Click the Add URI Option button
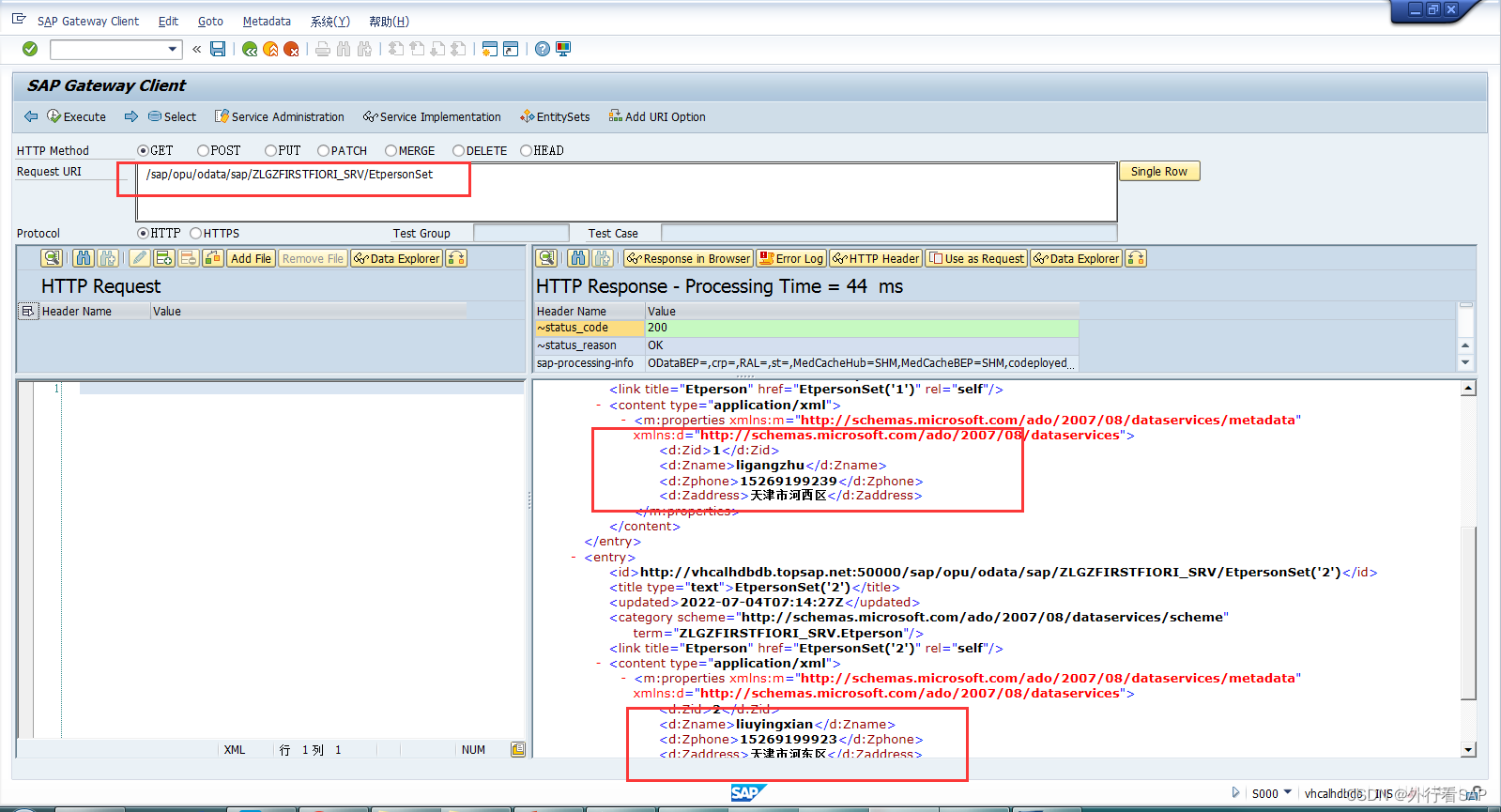1501x812 pixels. (x=657, y=116)
